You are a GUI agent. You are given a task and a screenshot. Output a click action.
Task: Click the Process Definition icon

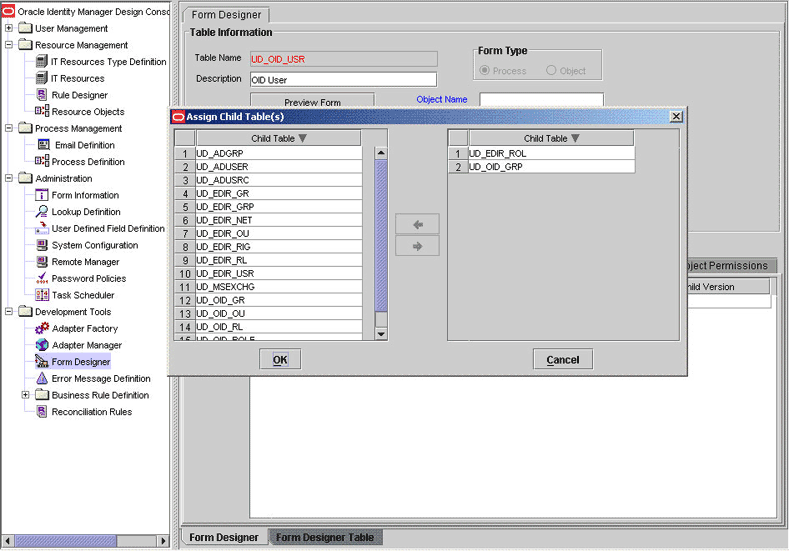[x=42, y=161]
